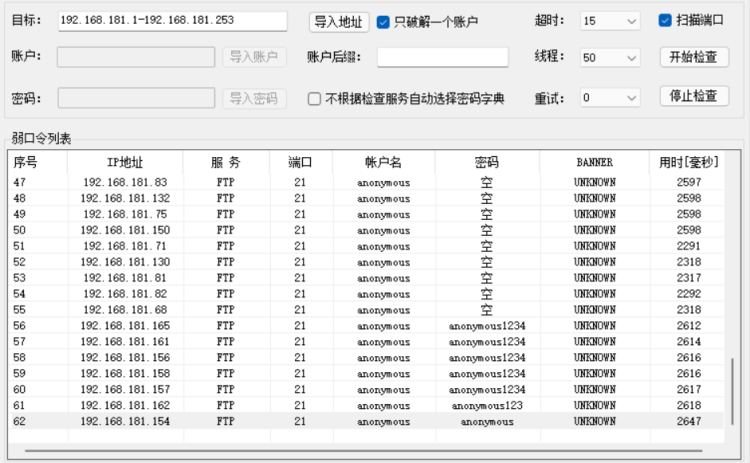
Task: Sort by the 帐户名 column header
Action: 384,162
